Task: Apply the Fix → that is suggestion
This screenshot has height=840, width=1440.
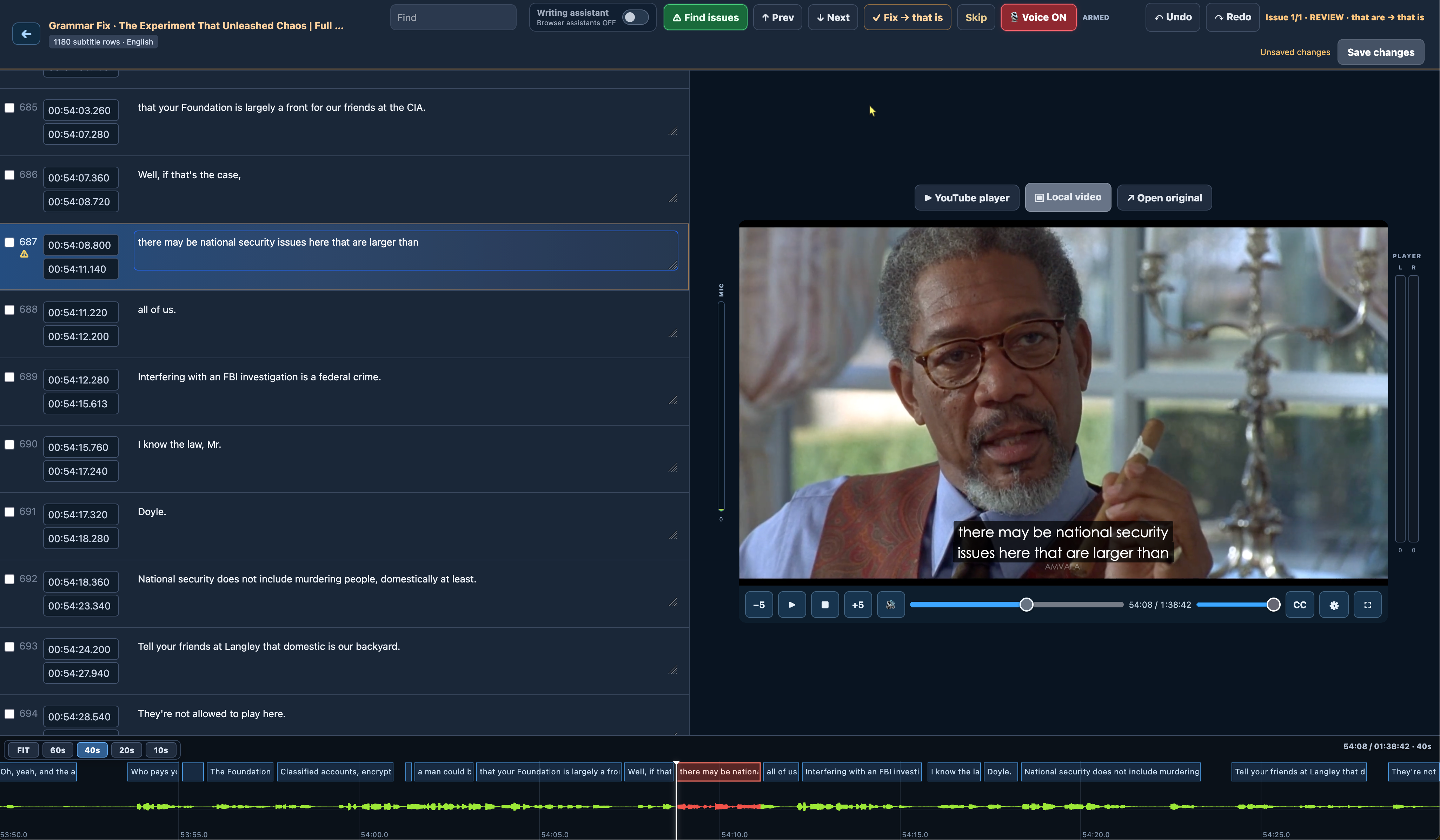Action: [x=908, y=17]
